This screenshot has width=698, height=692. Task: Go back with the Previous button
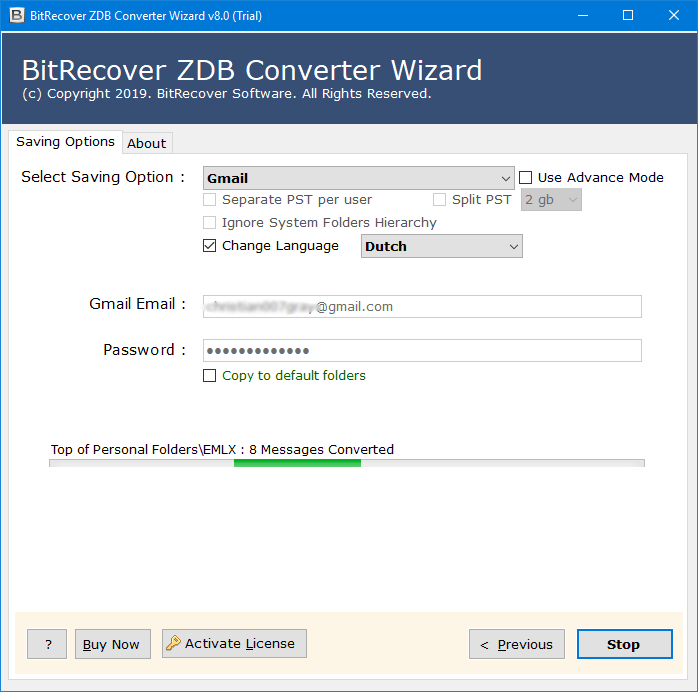pyautogui.click(x=516, y=643)
